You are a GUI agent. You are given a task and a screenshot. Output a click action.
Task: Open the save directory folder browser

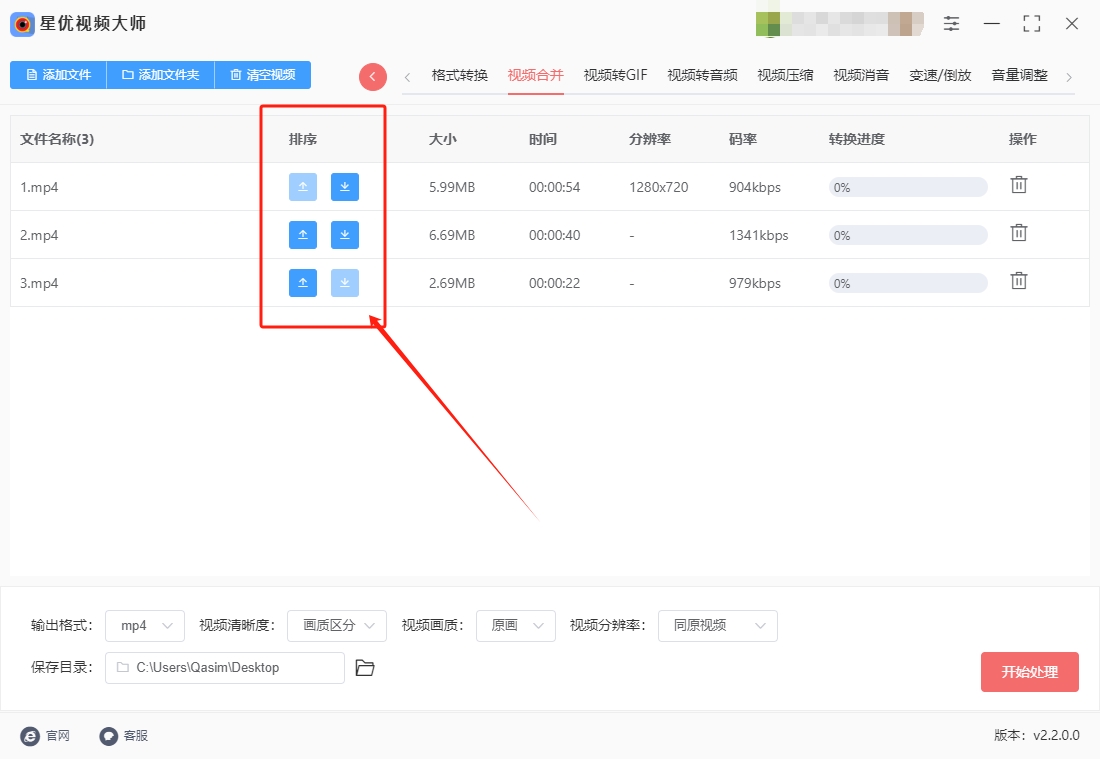(x=365, y=668)
